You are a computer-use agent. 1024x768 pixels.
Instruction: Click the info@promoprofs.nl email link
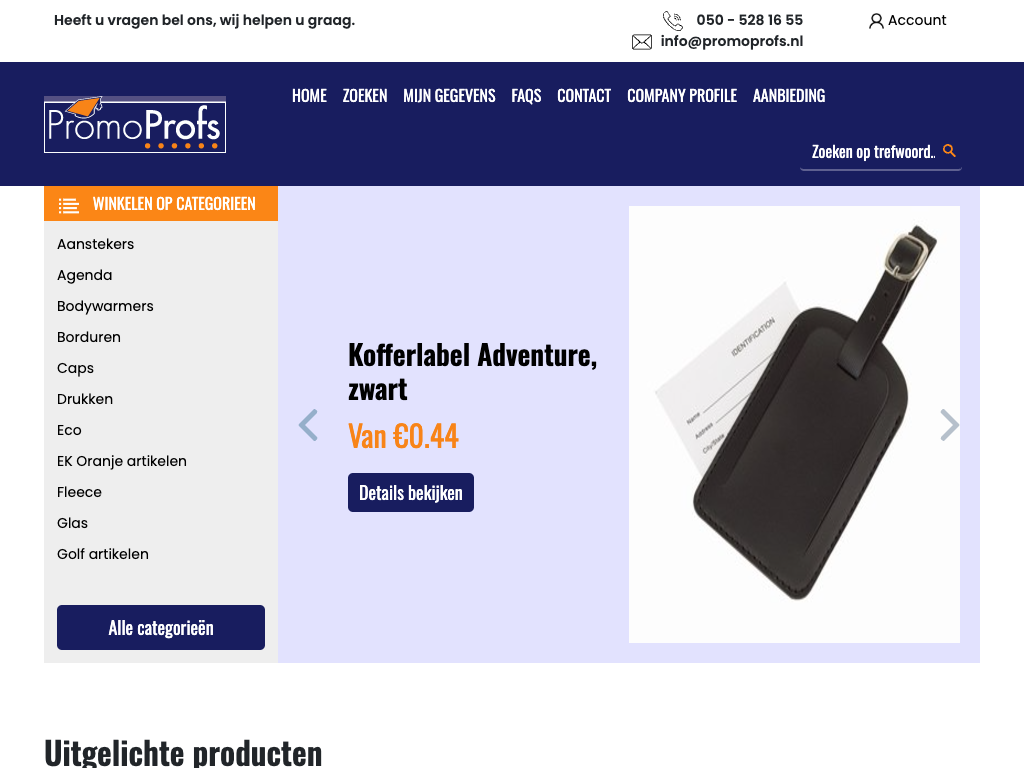[x=731, y=41]
